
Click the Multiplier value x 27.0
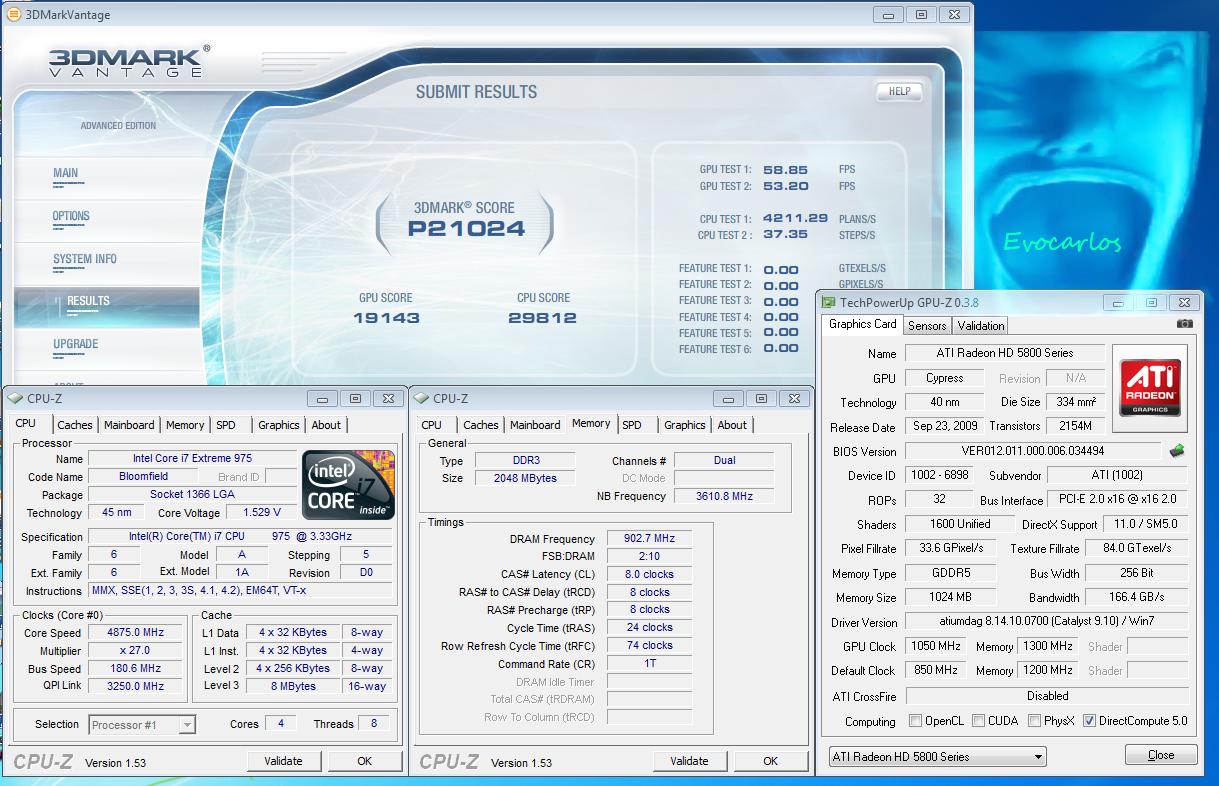pos(135,651)
